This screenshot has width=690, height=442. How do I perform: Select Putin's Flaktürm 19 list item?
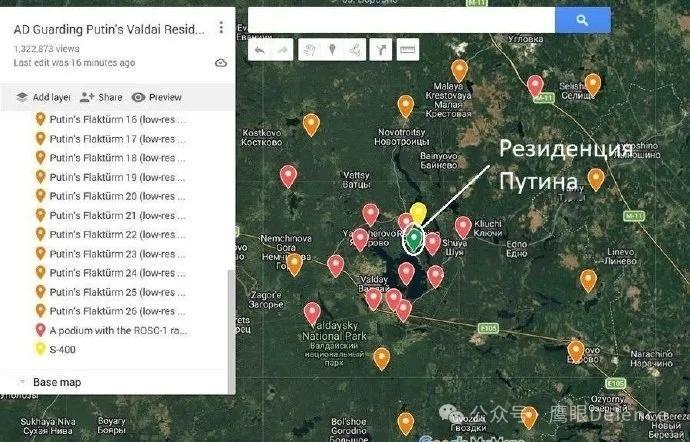coord(112,177)
